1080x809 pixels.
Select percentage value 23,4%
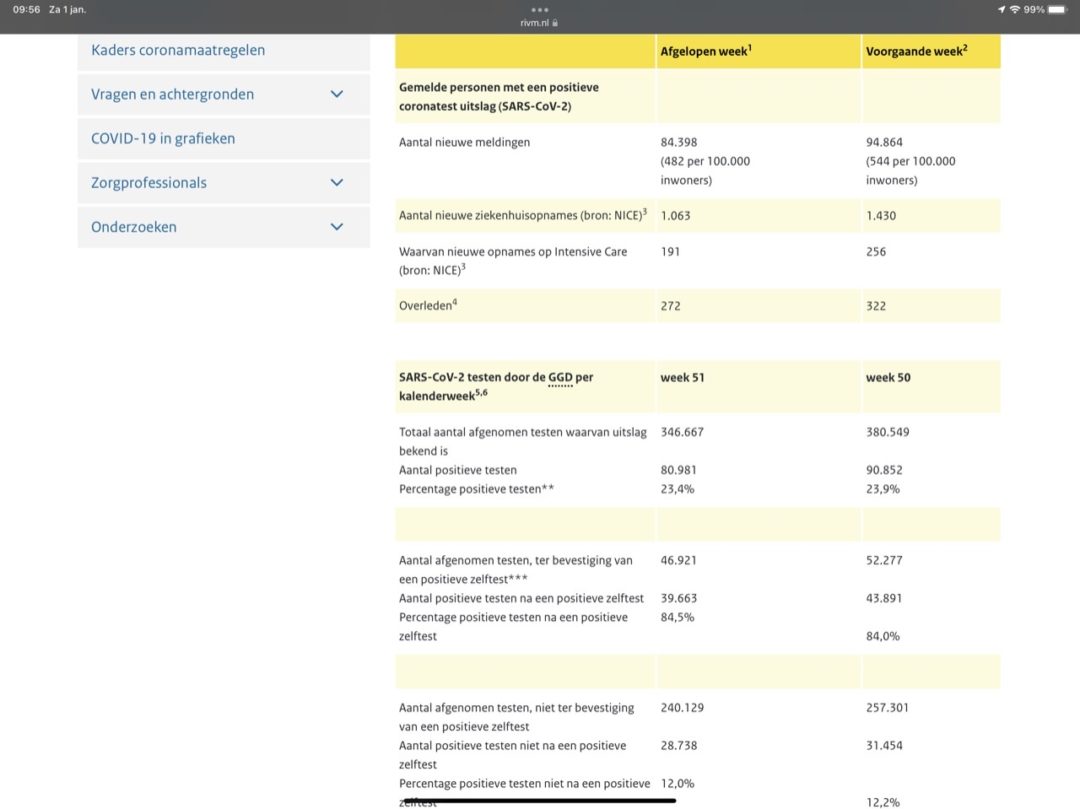tap(677, 490)
